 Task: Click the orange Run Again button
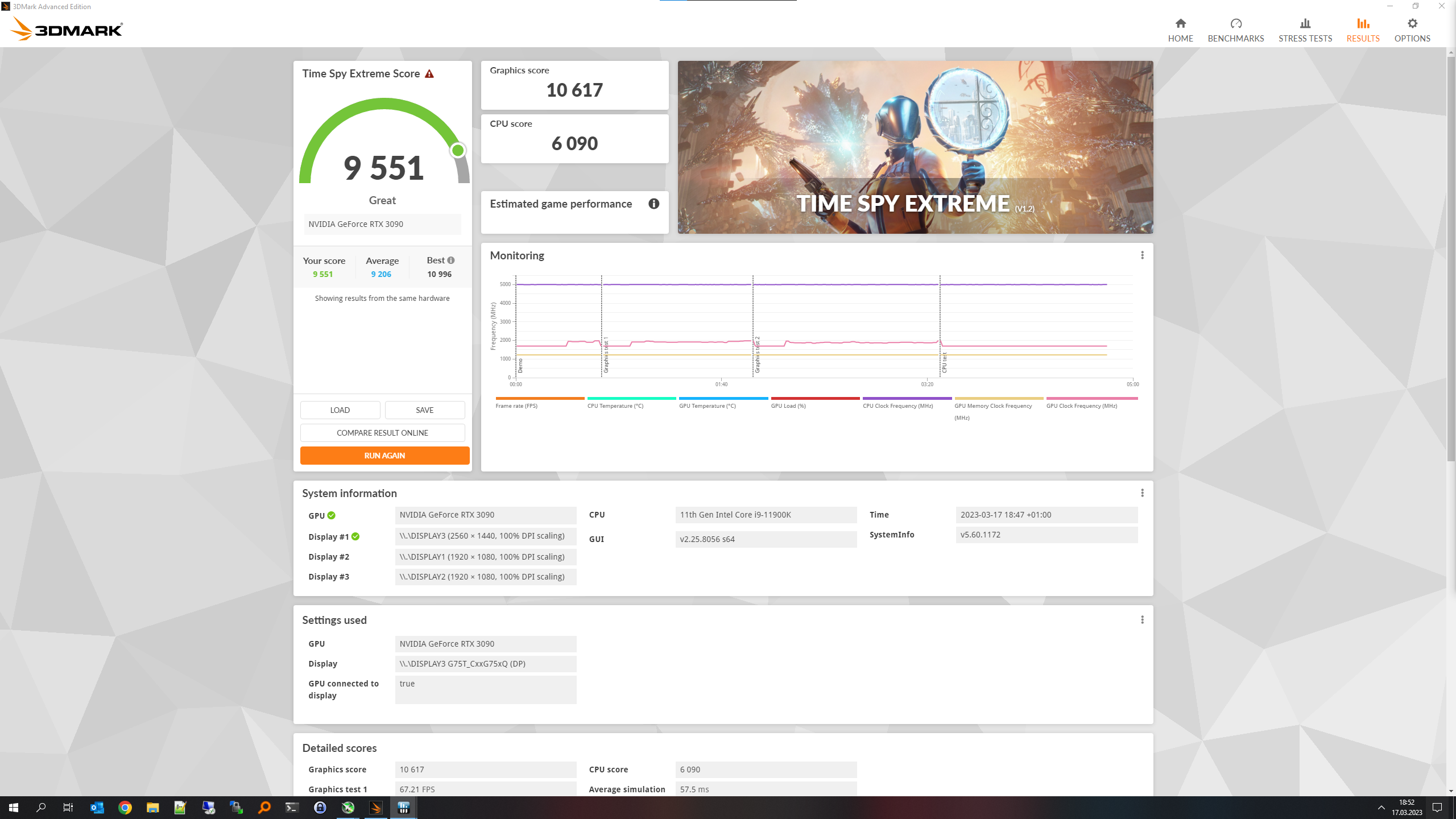click(384, 456)
